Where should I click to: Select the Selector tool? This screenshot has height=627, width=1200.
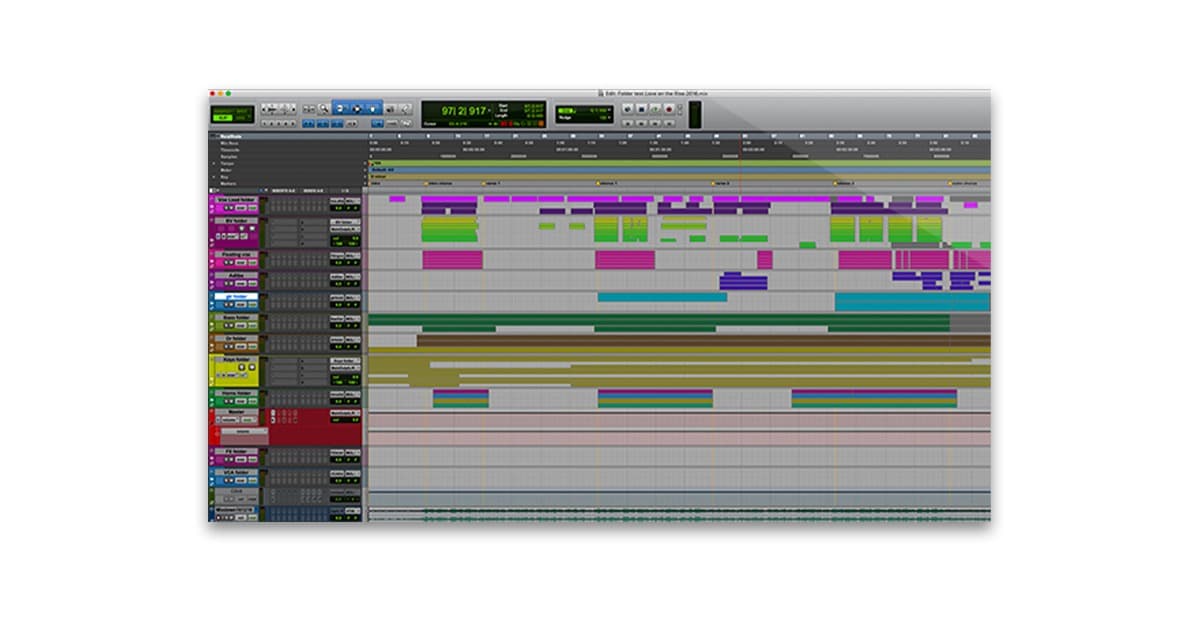[357, 108]
